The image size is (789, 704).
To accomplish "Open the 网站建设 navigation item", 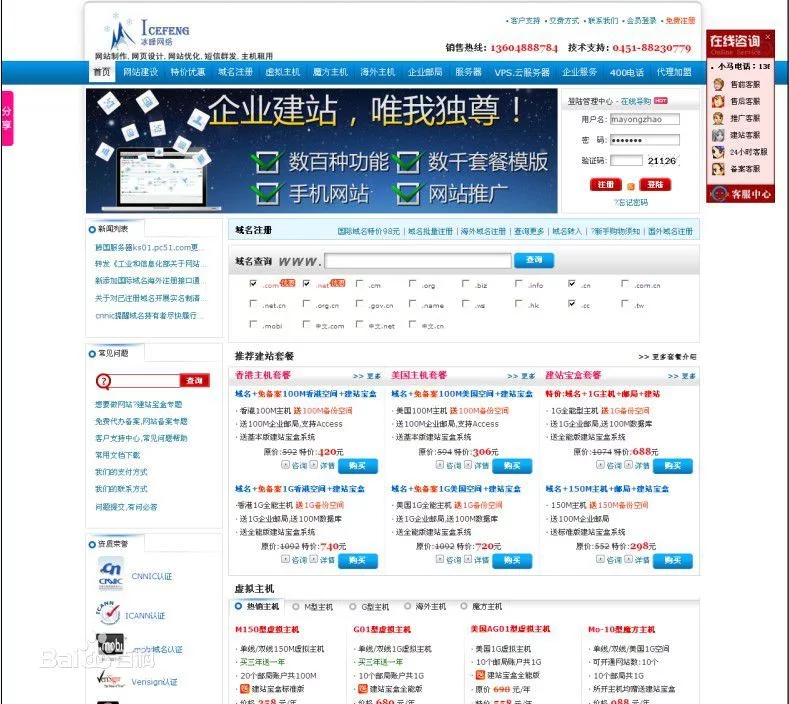I will point(140,72).
